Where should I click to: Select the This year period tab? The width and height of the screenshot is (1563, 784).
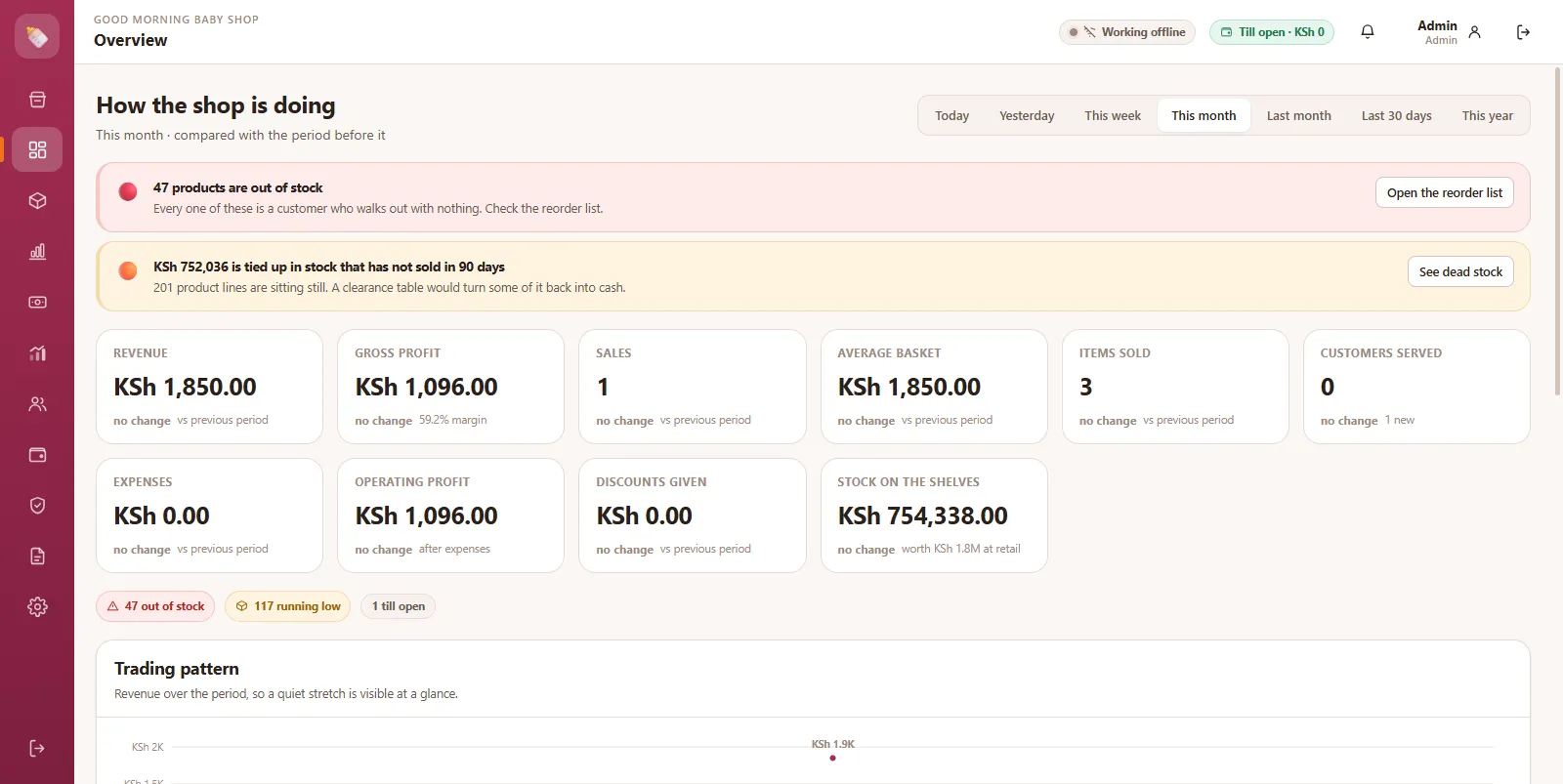(x=1487, y=115)
